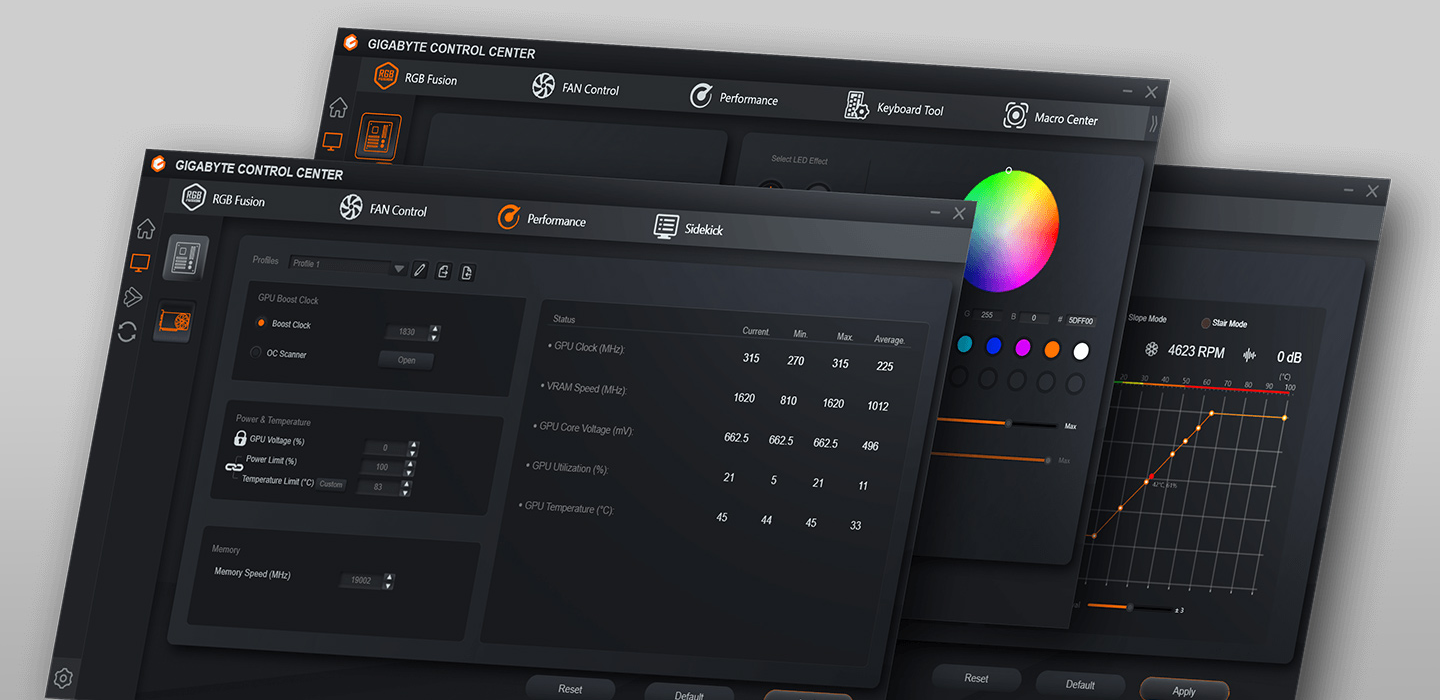Click fan window bottom slider handle
Image resolution: width=1440 pixels, height=700 pixels.
click(x=1130, y=607)
